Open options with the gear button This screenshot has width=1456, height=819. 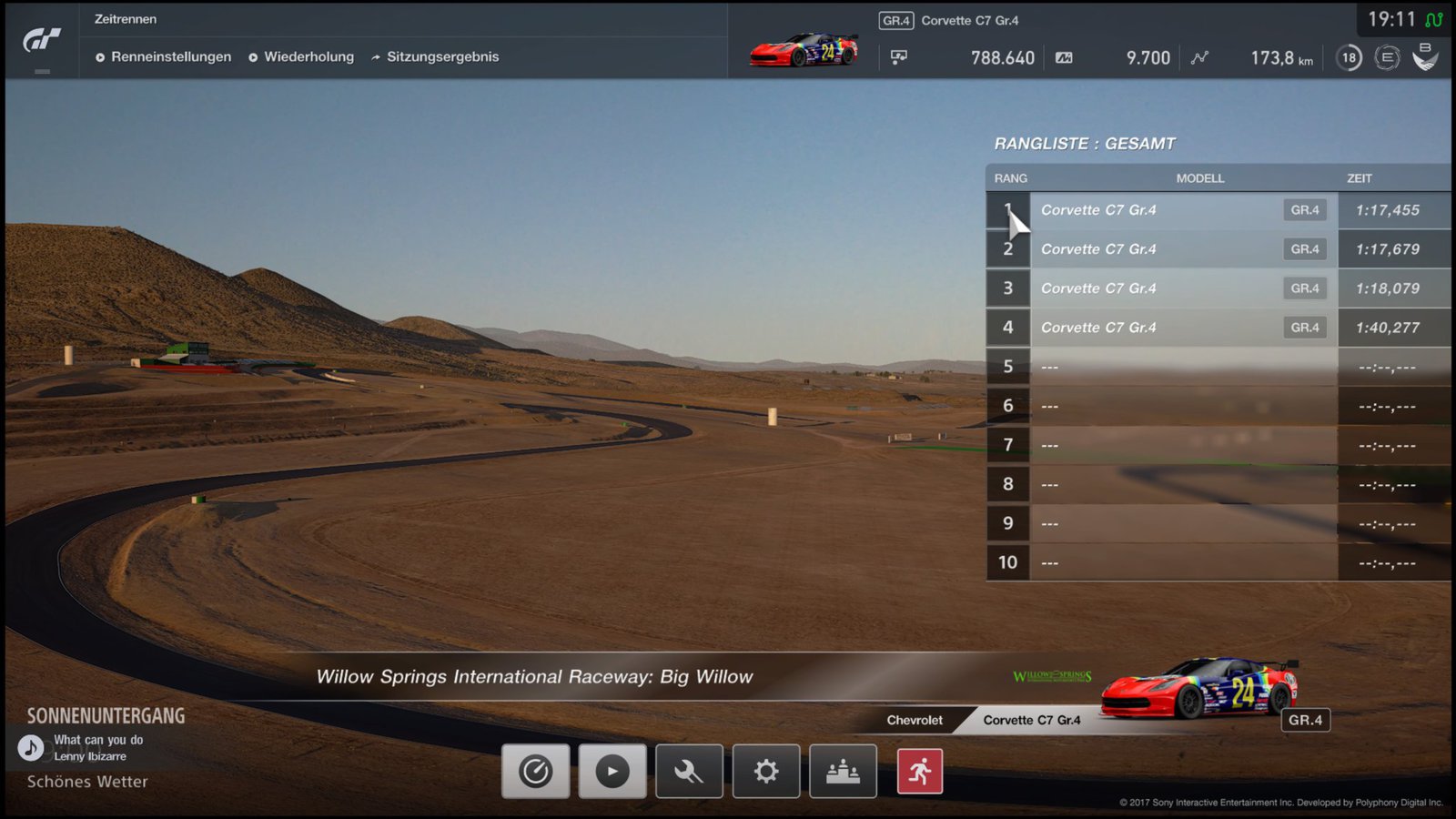coord(766,771)
